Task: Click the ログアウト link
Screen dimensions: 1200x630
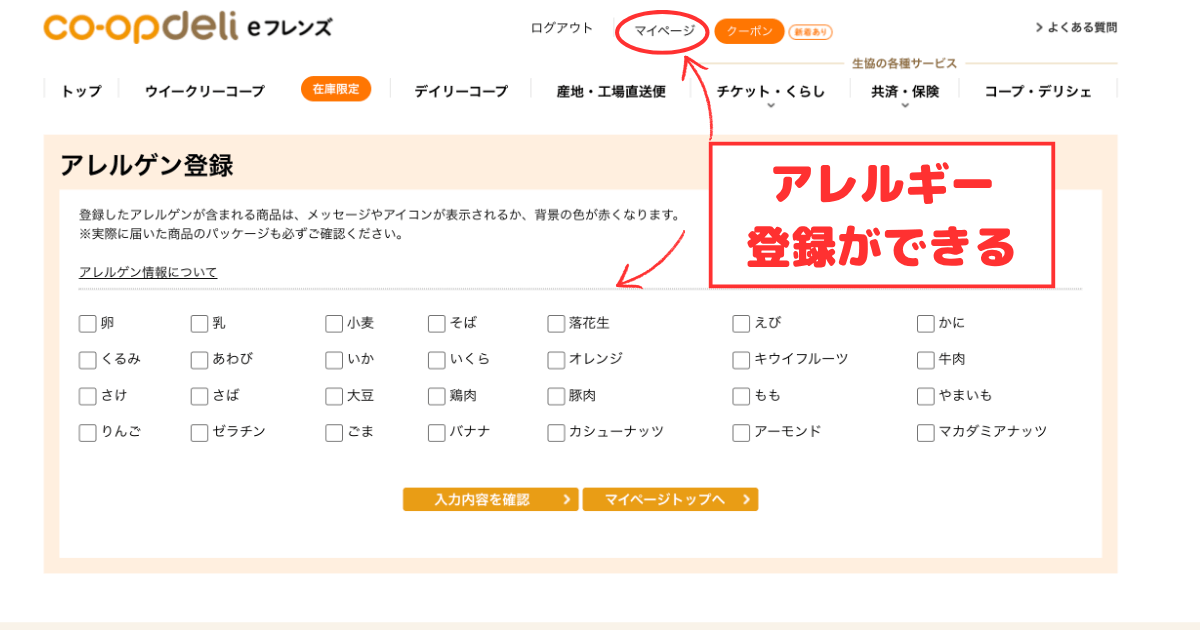Action: coord(561,28)
